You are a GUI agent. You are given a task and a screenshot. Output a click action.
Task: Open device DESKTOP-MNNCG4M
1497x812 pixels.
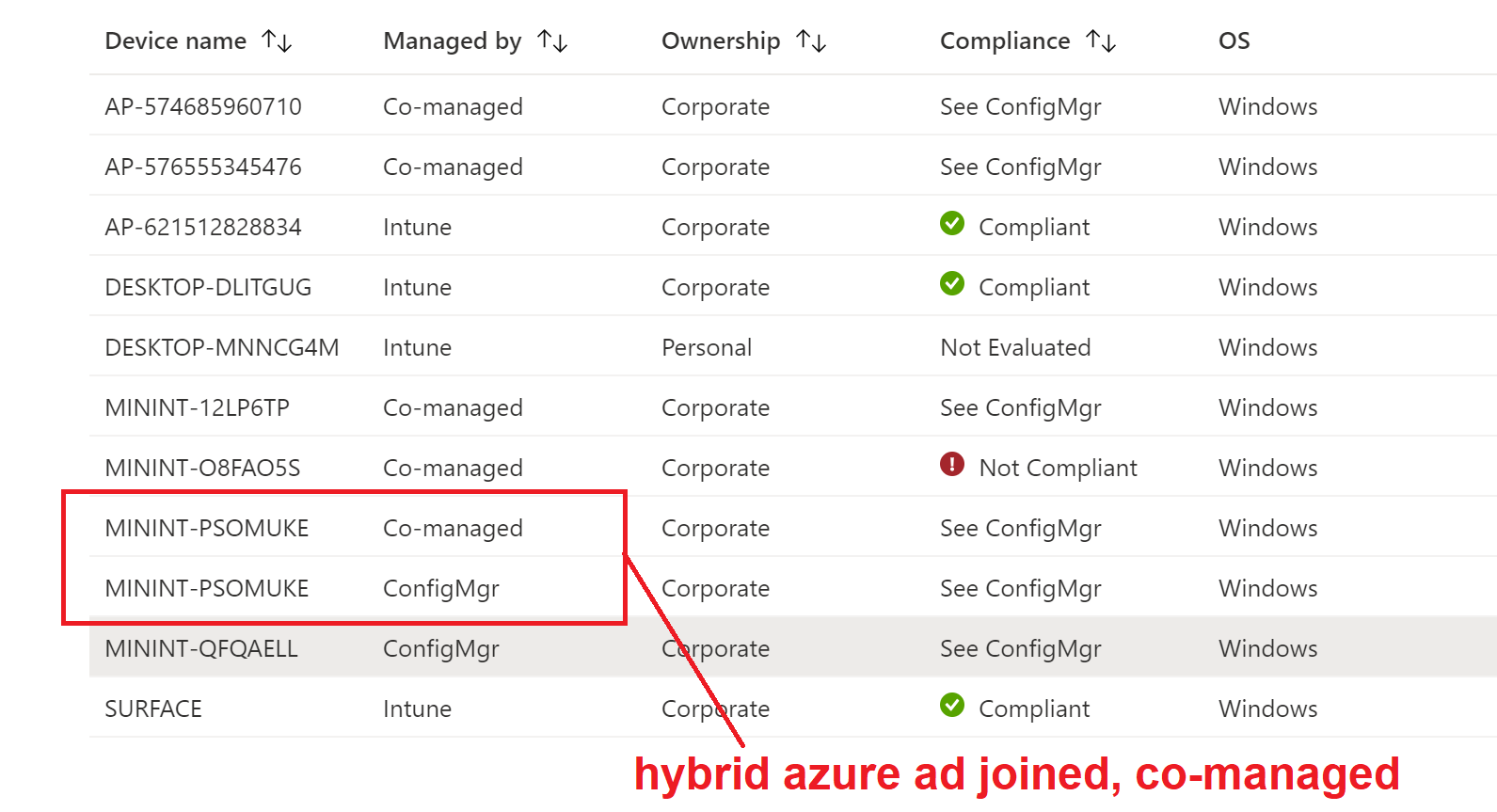222,347
